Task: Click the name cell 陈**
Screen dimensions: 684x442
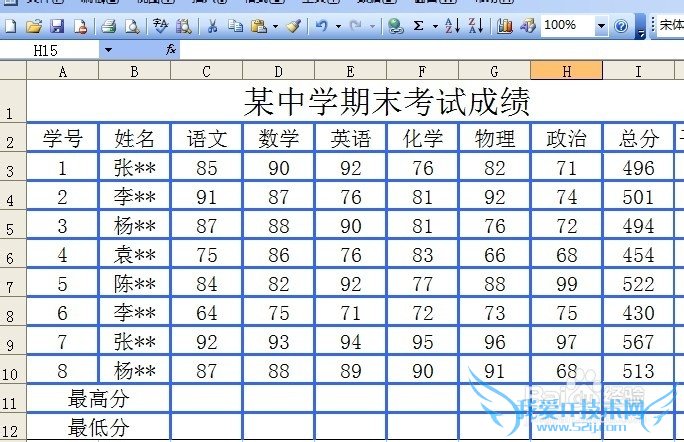Action: tap(134, 283)
